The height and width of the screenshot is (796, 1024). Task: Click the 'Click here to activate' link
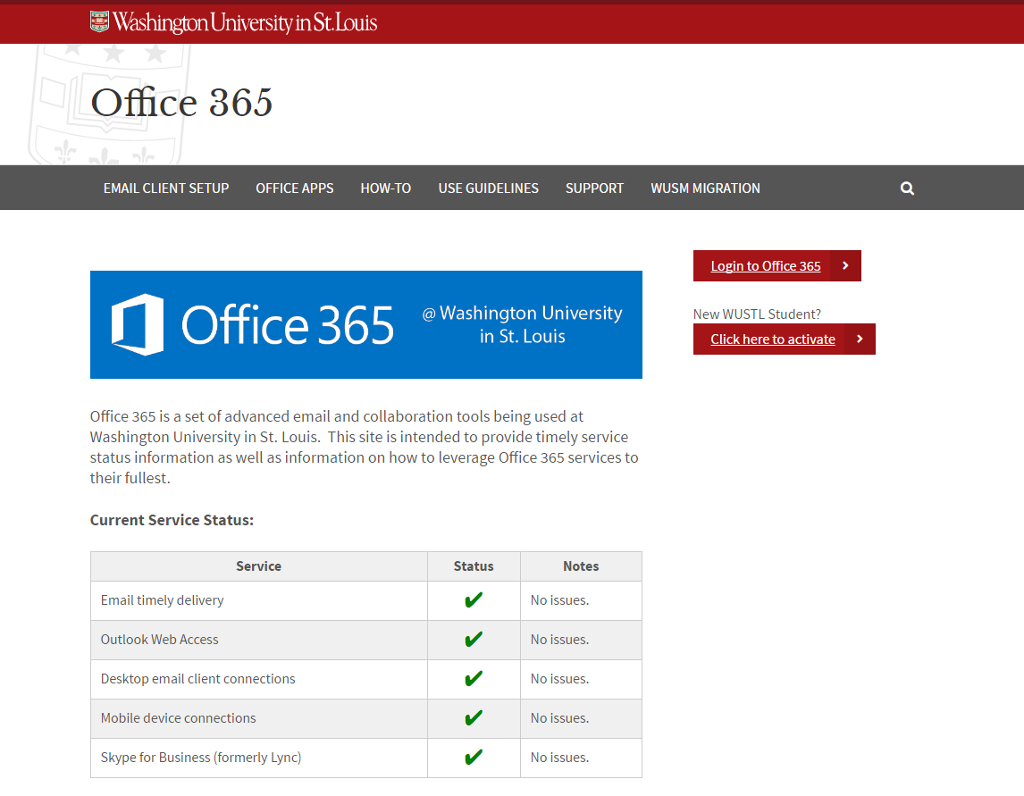pos(772,339)
